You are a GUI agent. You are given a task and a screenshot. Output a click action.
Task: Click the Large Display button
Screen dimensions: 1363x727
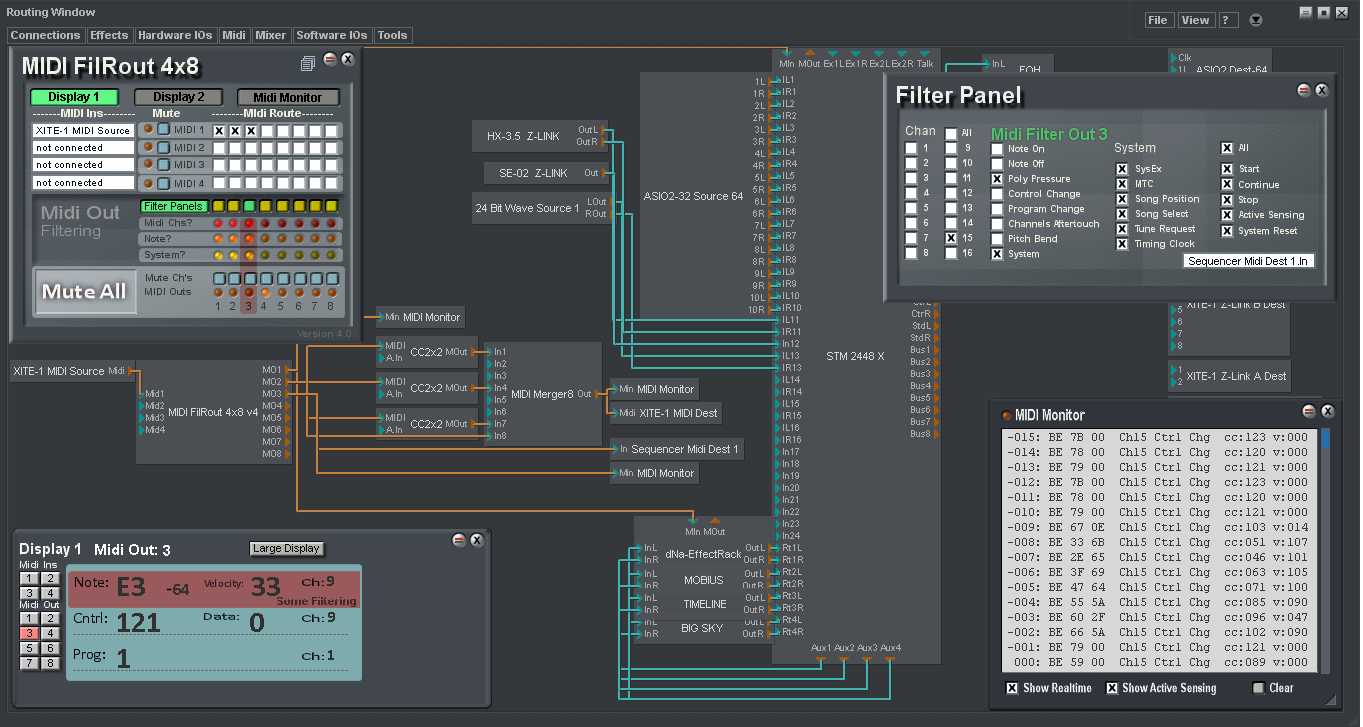coord(287,549)
